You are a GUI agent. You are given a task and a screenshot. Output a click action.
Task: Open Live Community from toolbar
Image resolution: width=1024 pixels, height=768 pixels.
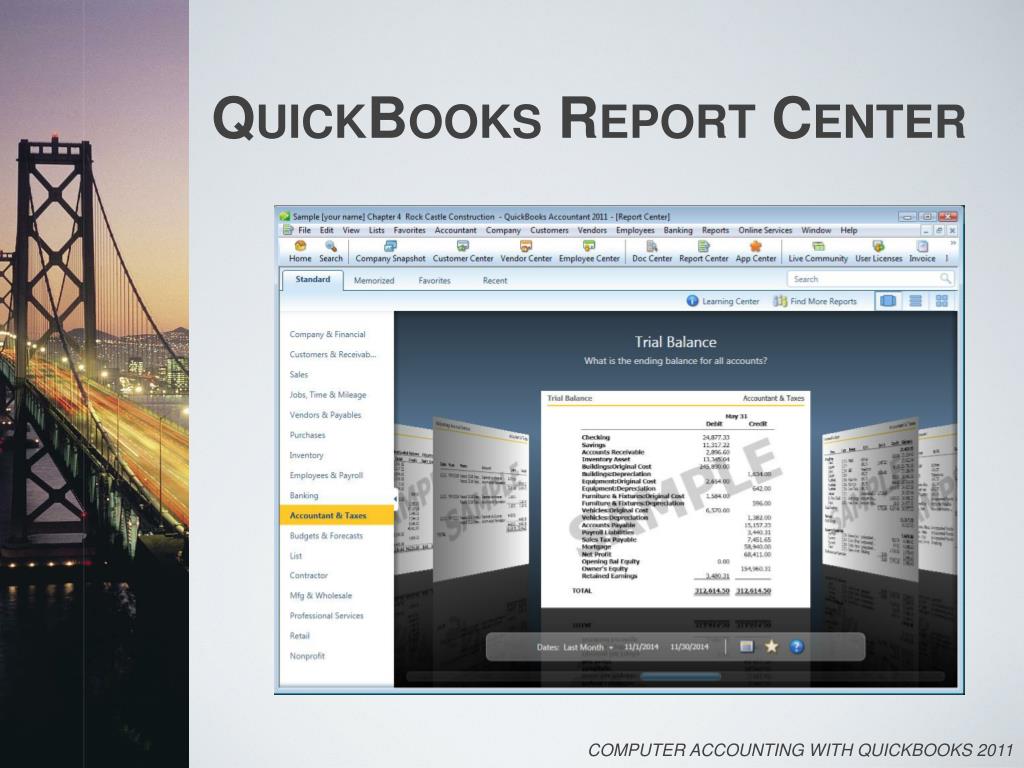[x=818, y=251]
